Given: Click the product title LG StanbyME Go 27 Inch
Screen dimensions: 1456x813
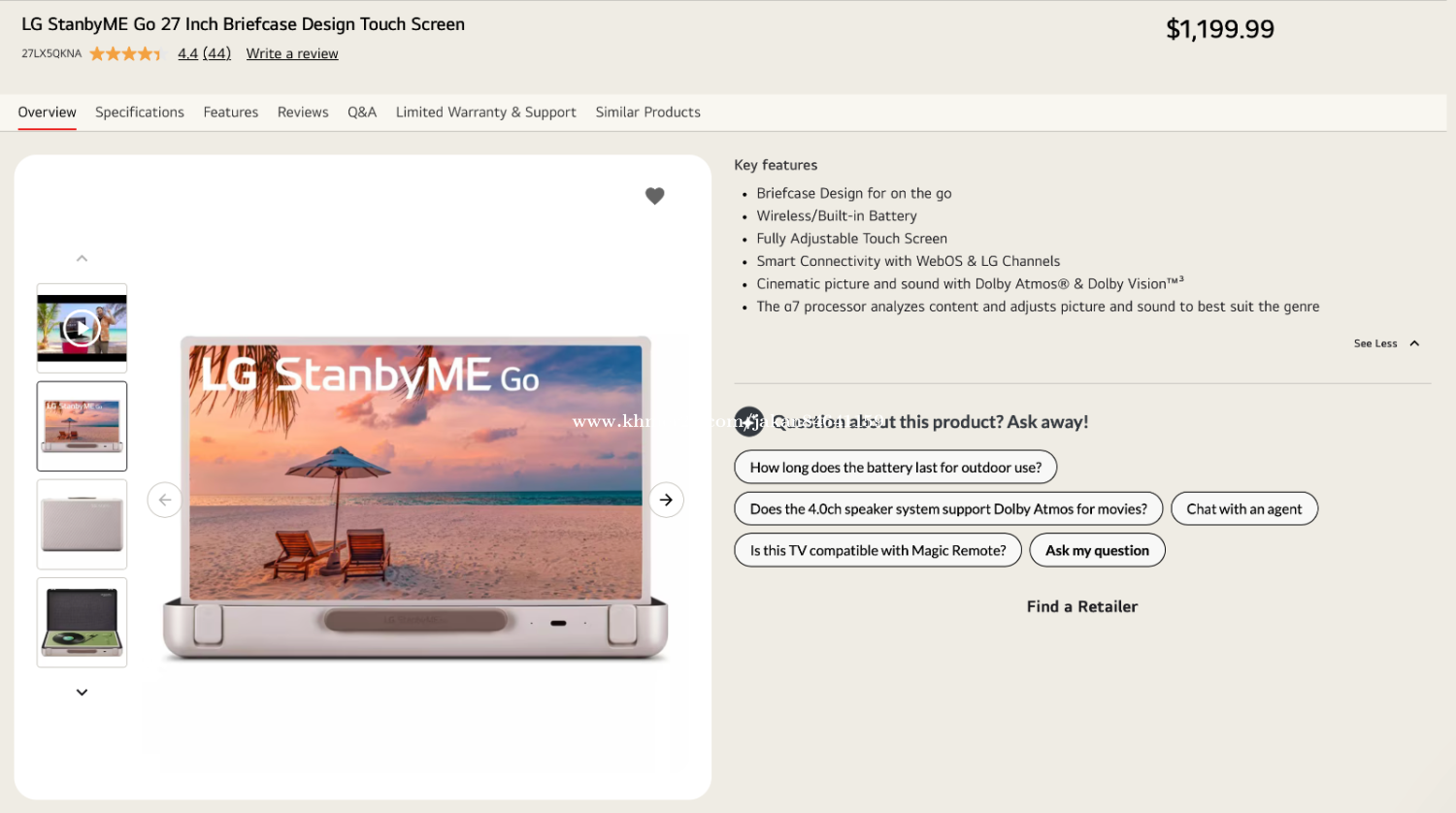Looking at the screenshot, I should click(243, 24).
